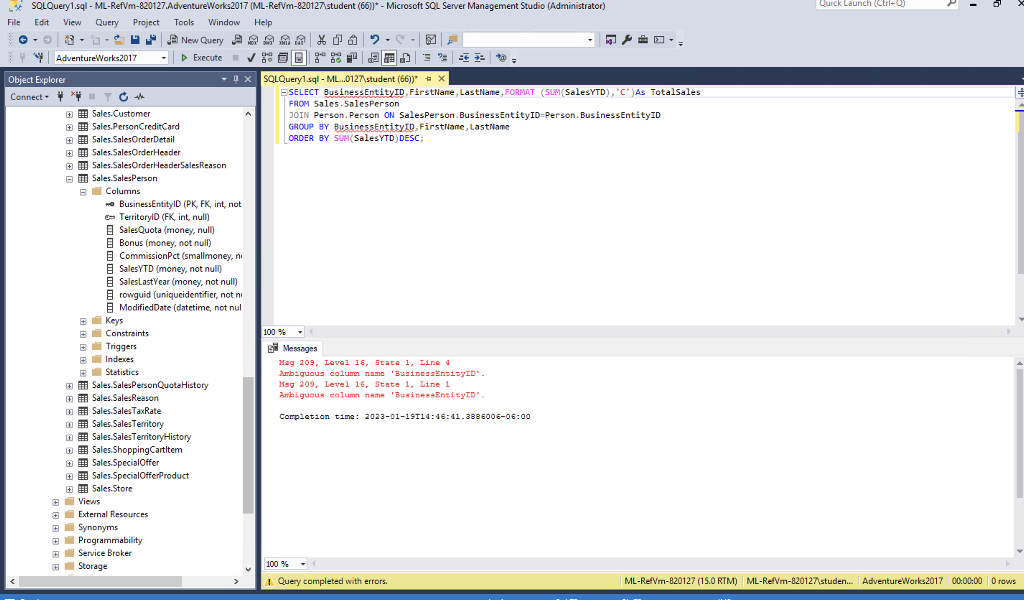This screenshot has height=600, width=1024.
Task: Click the Decrease Indent icon
Action: point(464,57)
